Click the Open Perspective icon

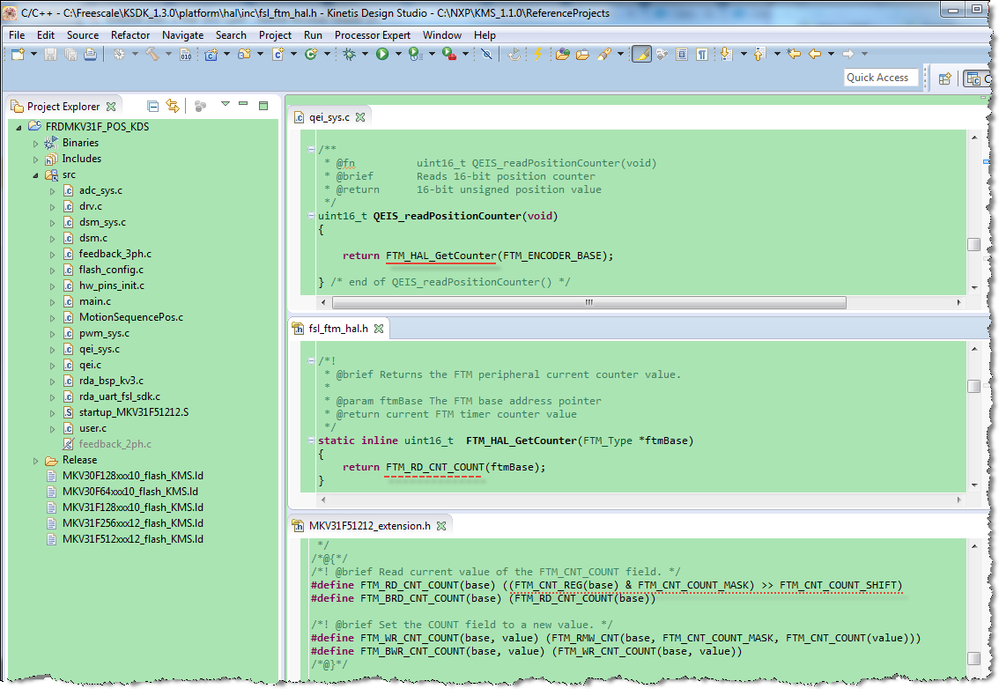tap(945, 78)
